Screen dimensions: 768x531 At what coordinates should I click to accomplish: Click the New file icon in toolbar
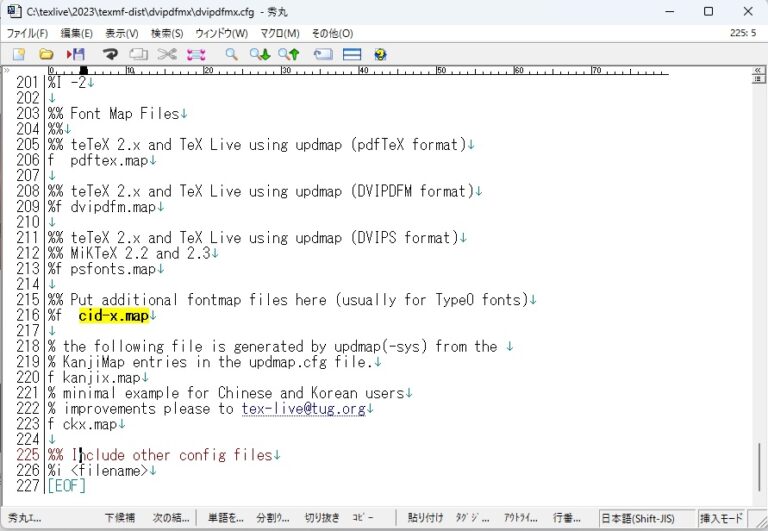[18, 54]
